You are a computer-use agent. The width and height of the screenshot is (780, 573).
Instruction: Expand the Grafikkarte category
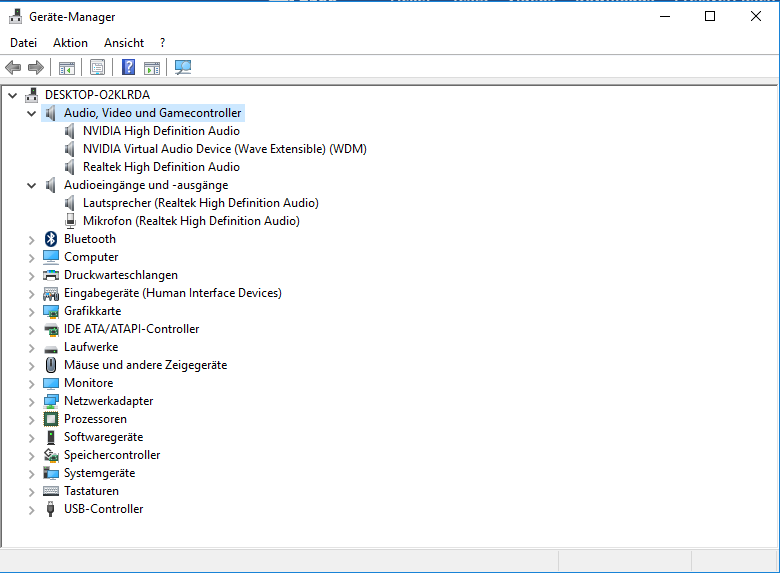(x=31, y=312)
